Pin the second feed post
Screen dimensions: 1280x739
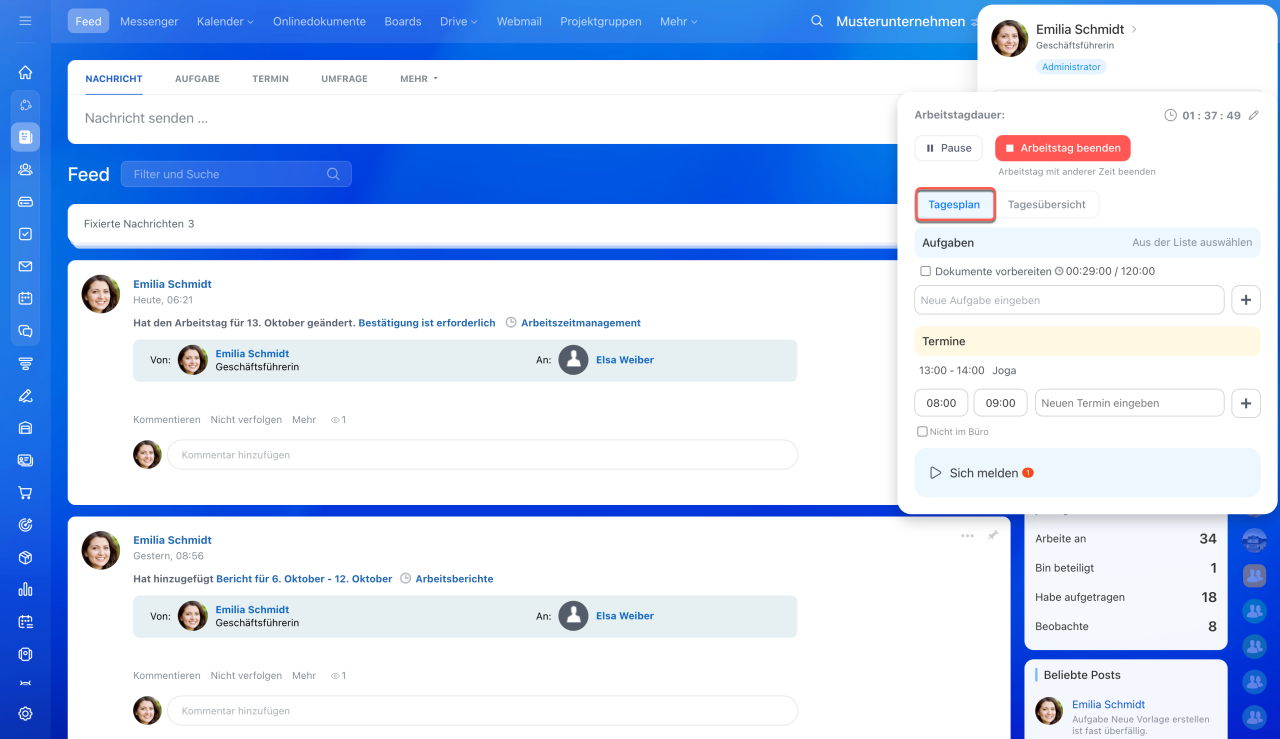tap(993, 536)
